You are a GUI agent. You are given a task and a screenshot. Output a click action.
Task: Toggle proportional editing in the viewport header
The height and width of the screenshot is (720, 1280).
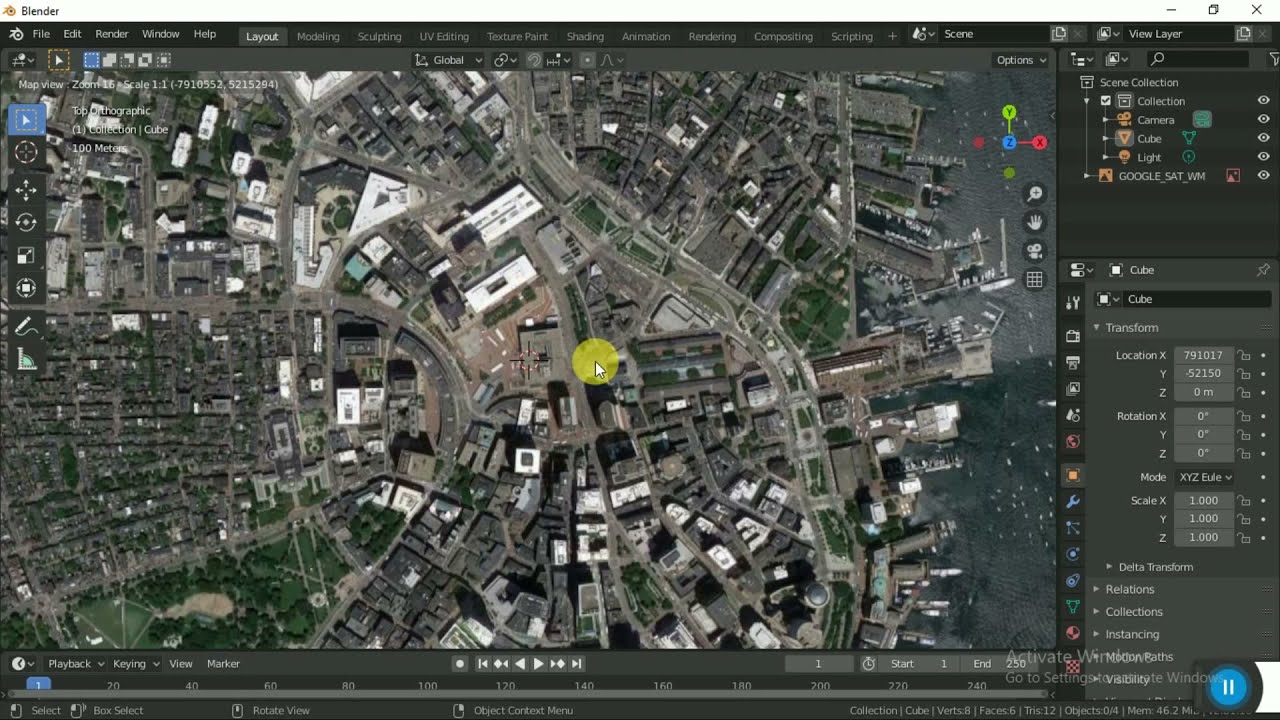click(x=587, y=60)
